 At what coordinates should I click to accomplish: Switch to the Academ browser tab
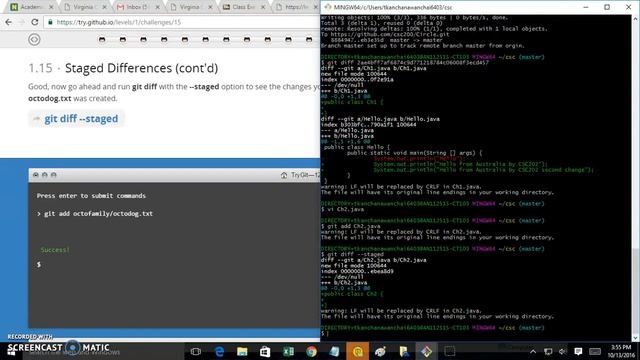coord(30,7)
